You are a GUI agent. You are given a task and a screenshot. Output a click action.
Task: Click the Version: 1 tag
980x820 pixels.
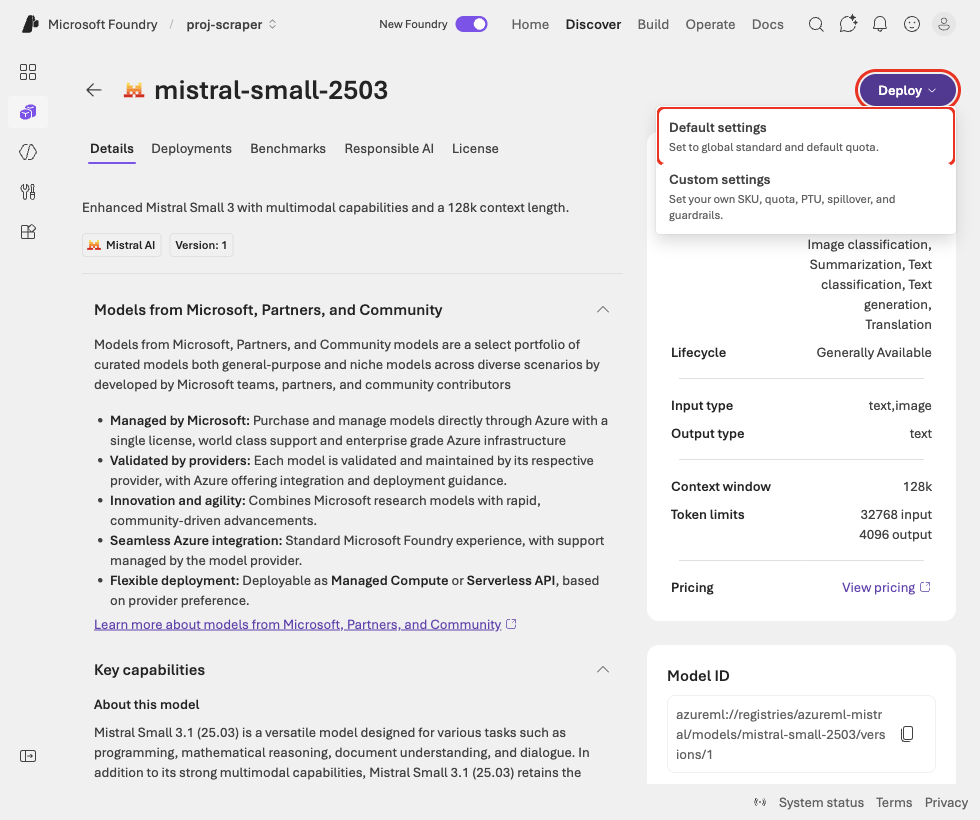201,245
